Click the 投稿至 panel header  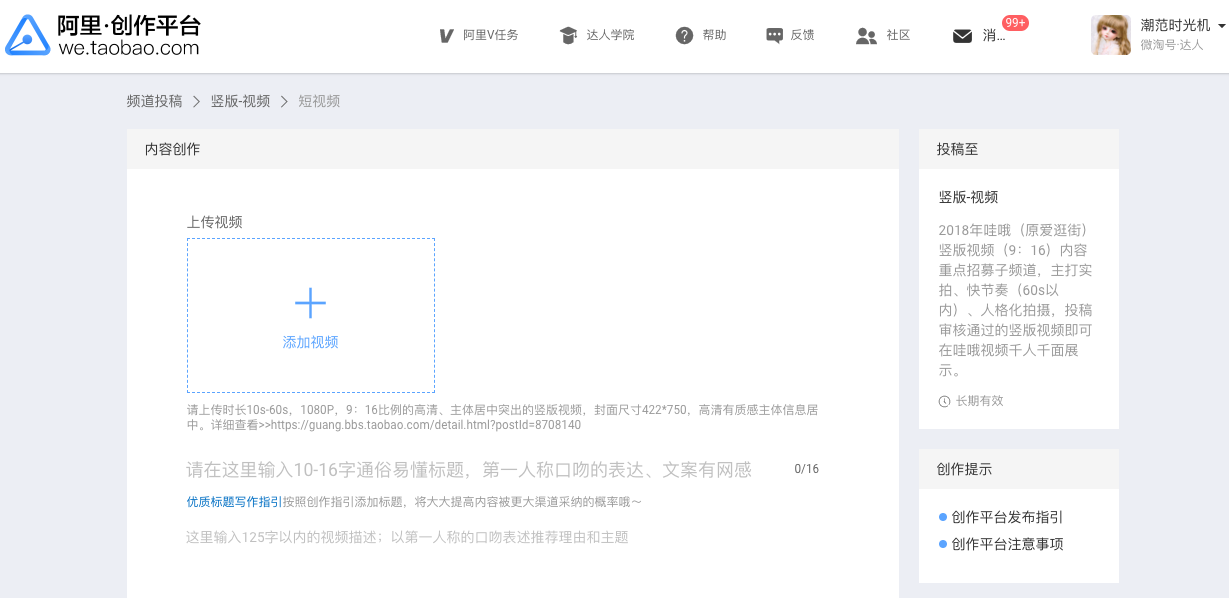(1018, 149)
